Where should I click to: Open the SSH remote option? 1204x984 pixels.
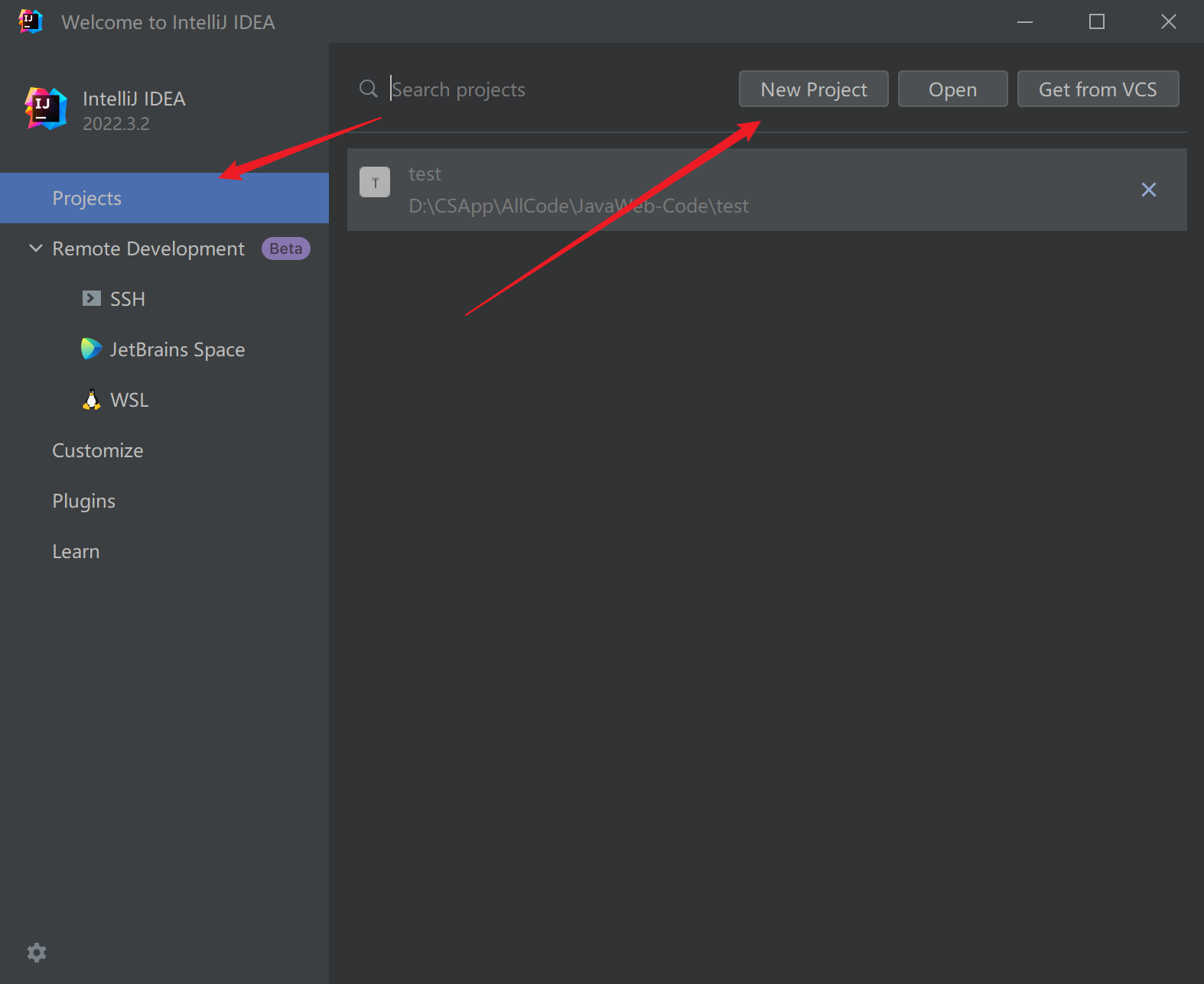pyautogui.click(x=164, y=299)
